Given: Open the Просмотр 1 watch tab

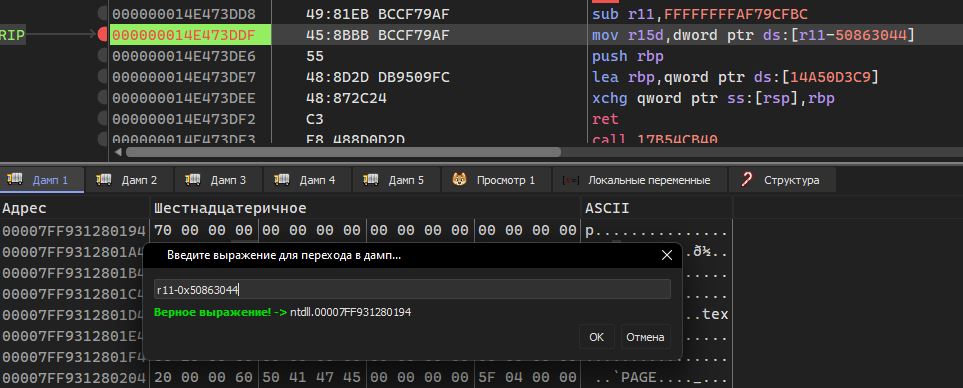Looking at the screenshot, I should (x=496, y=180).
